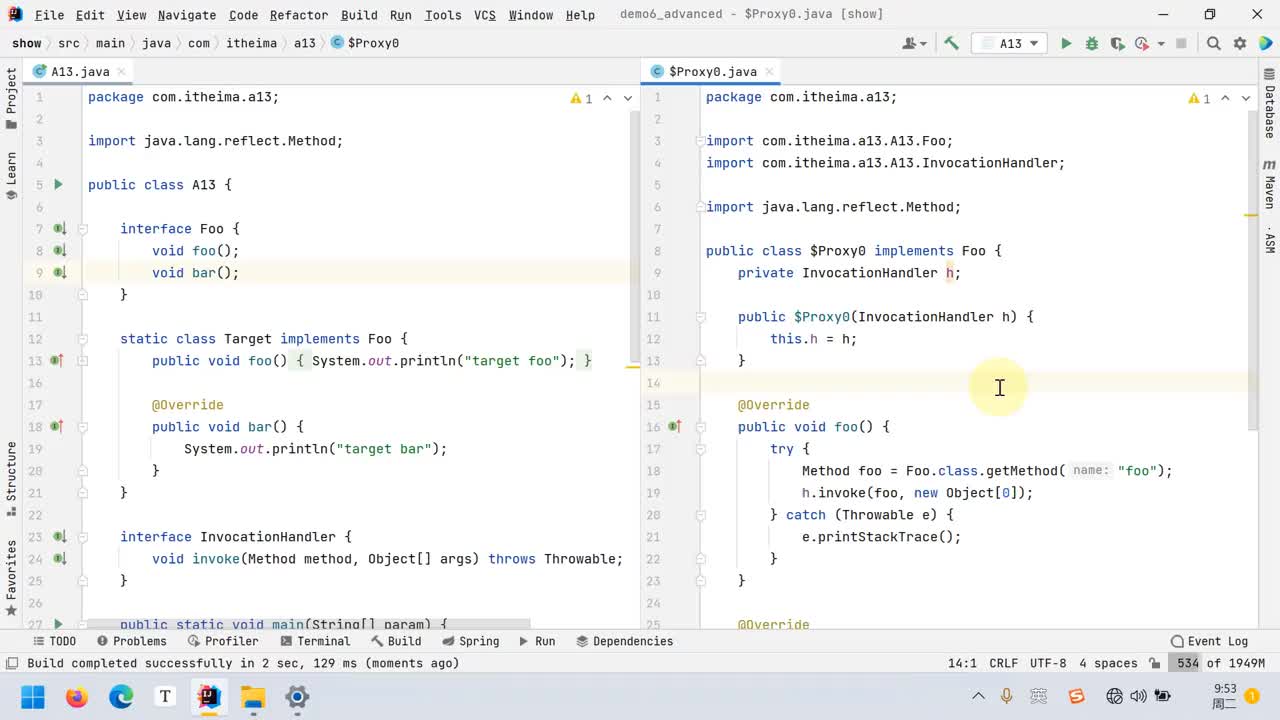Toggle the Learn tool window

pyautogui.click(x=11, y=175)
